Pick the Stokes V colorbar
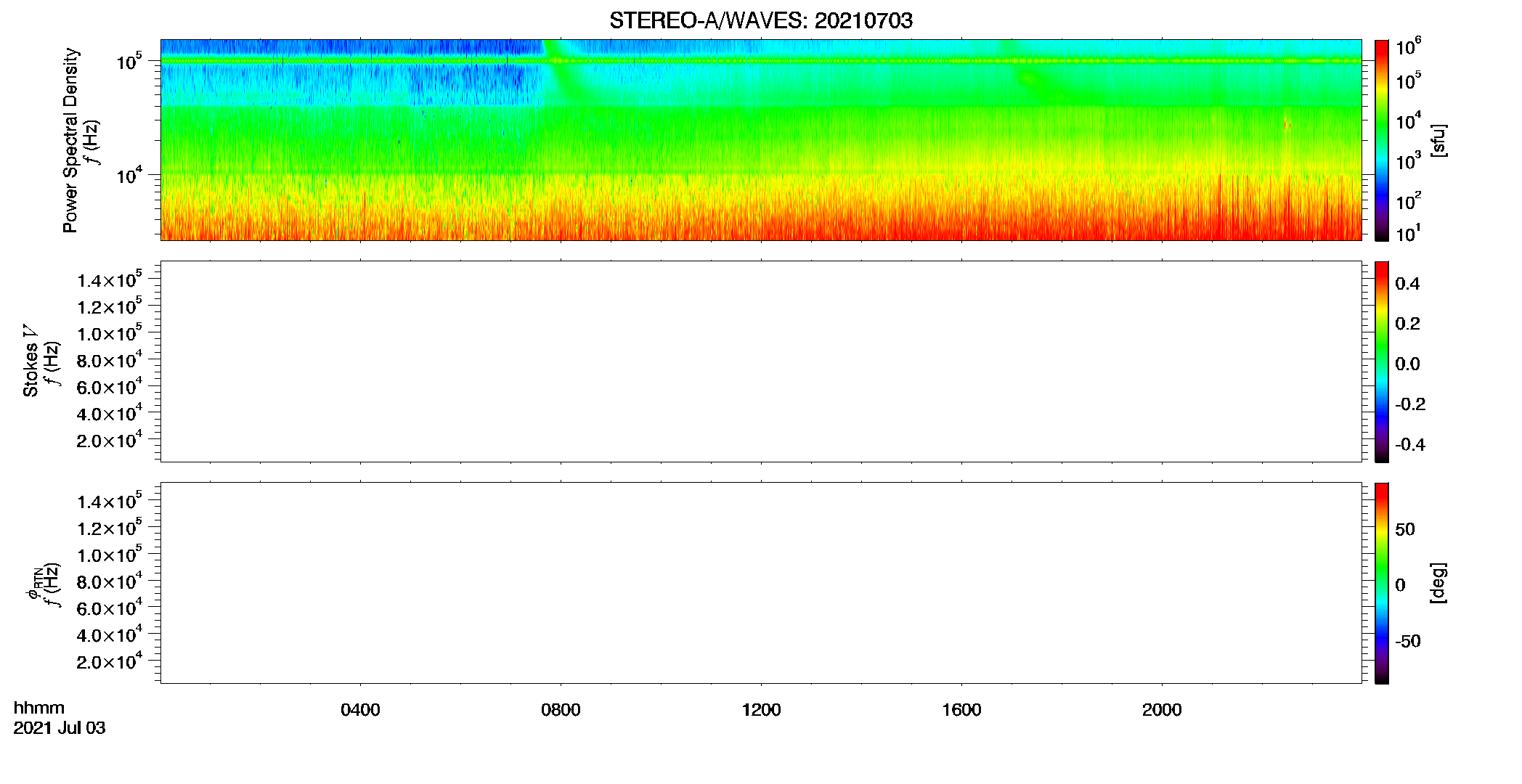Viewport: 1522px width, 784px height. pyautogui.click(x=1381, y=361)
